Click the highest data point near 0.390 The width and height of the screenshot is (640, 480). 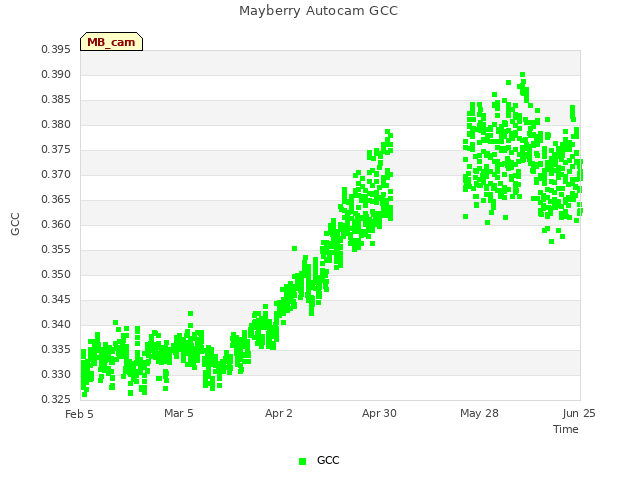(522, 75)
